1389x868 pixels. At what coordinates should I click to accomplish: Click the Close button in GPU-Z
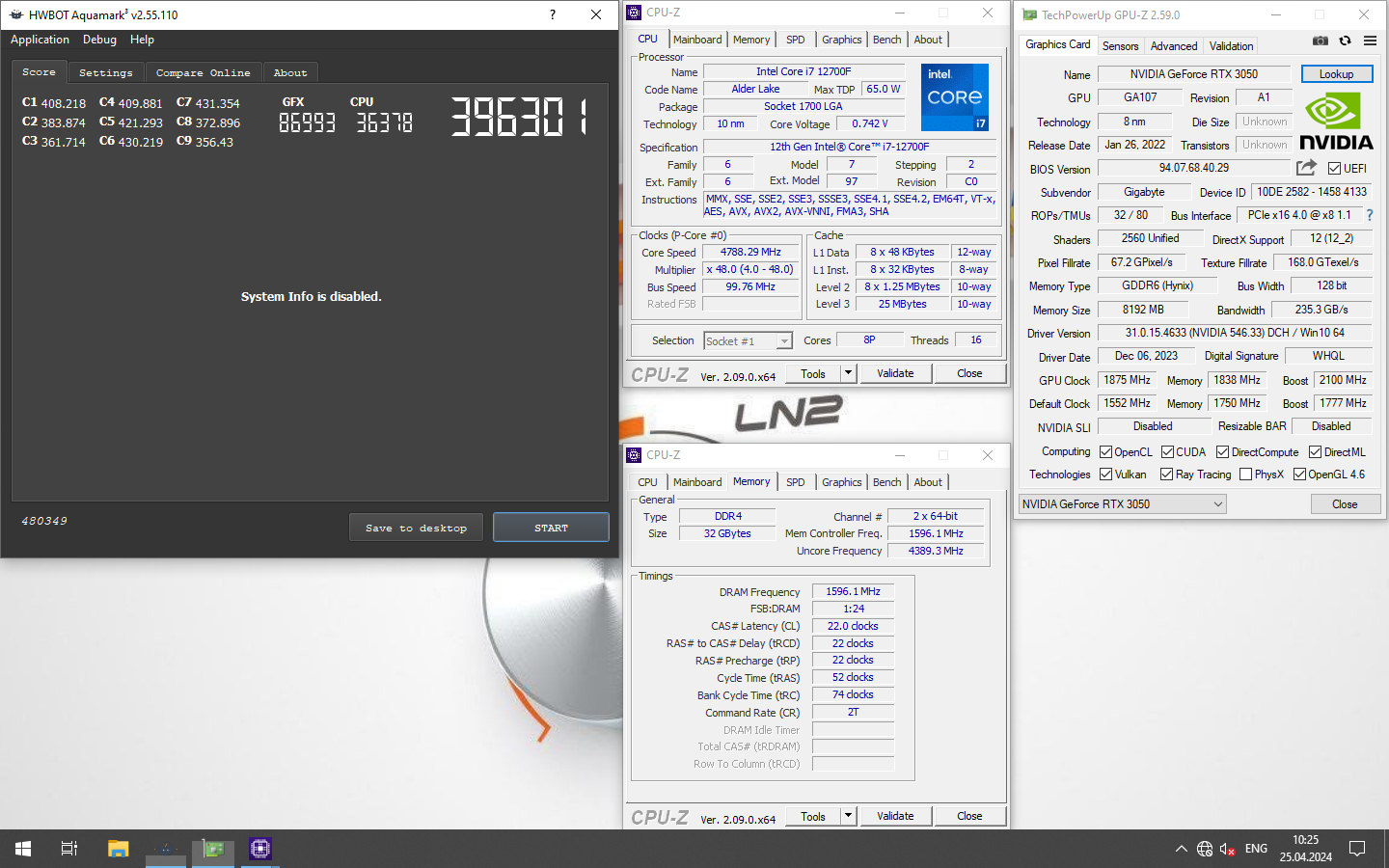[1345, 503]
